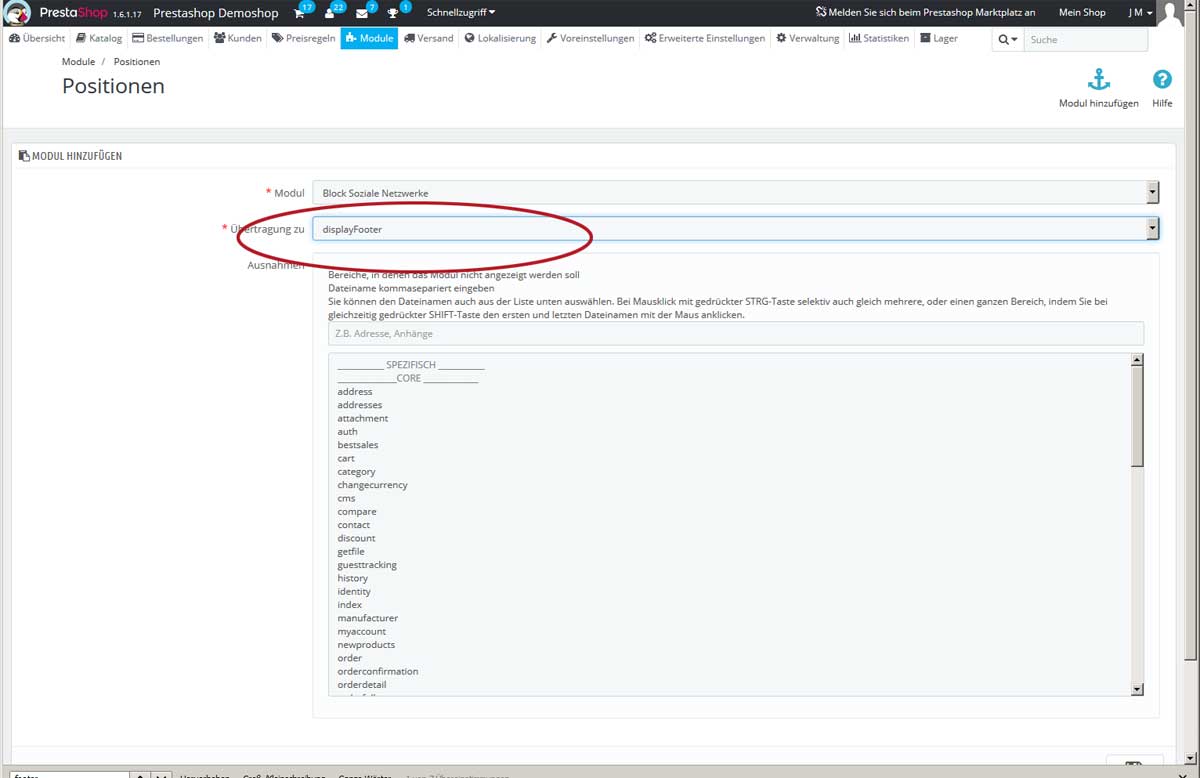
Task: Select 'history' in the file list
Action: 353,578
